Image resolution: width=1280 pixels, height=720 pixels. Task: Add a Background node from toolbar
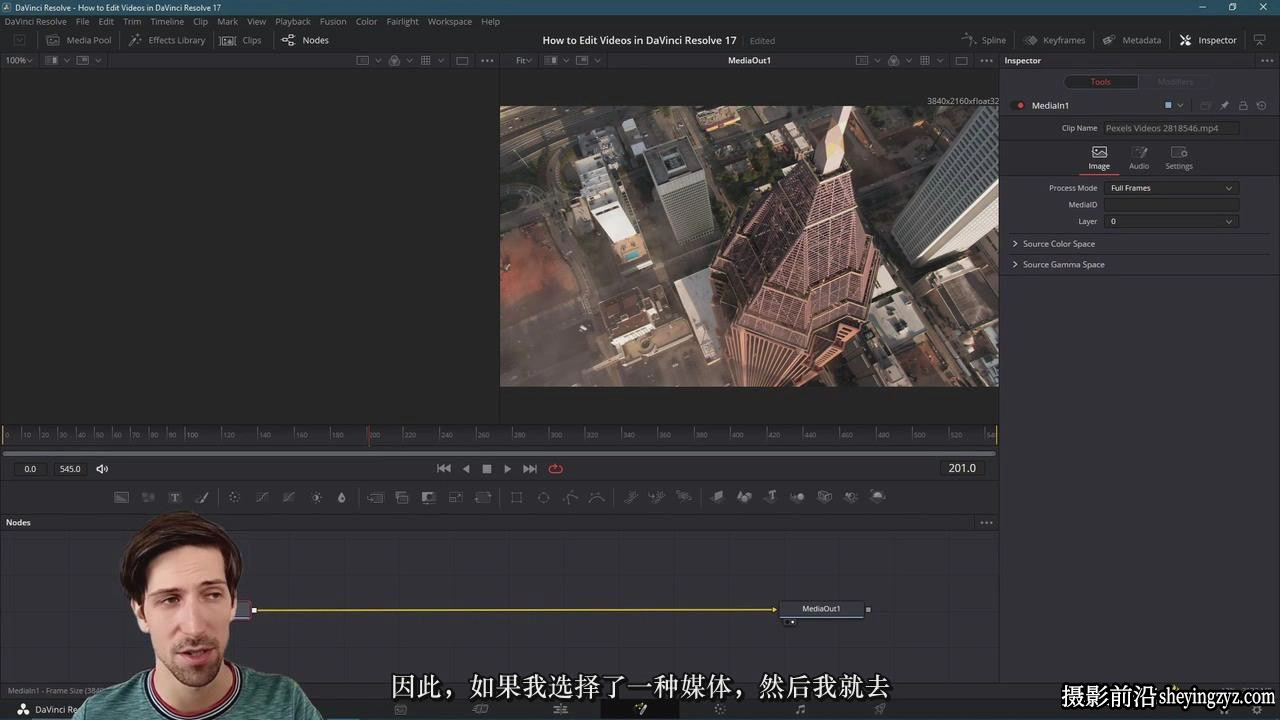[x=121, y=497]
